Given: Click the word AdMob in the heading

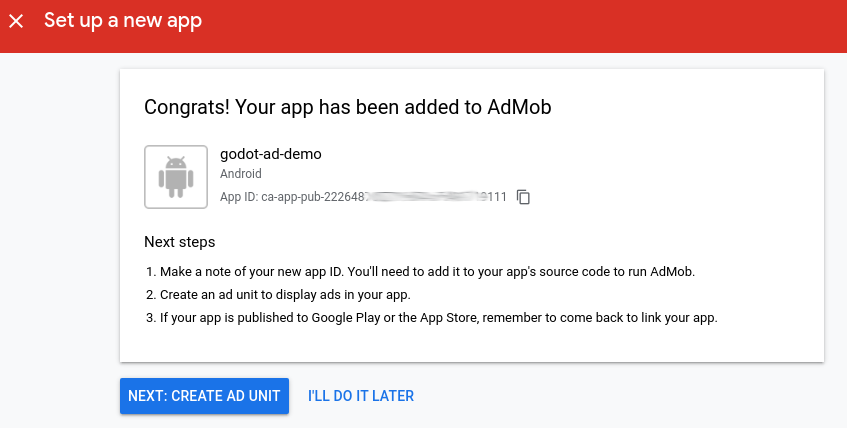Looking at the screenshot, I should coord(519,107).
